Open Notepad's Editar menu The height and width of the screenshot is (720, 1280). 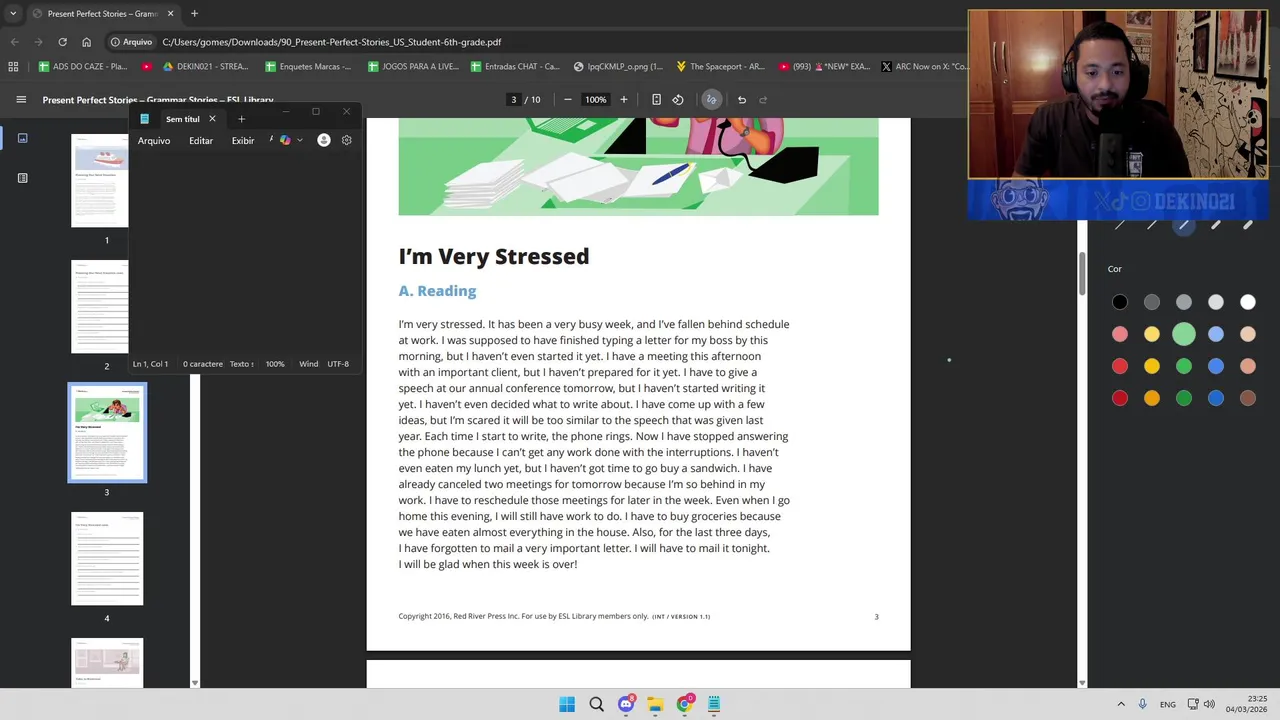coord(201,141)
